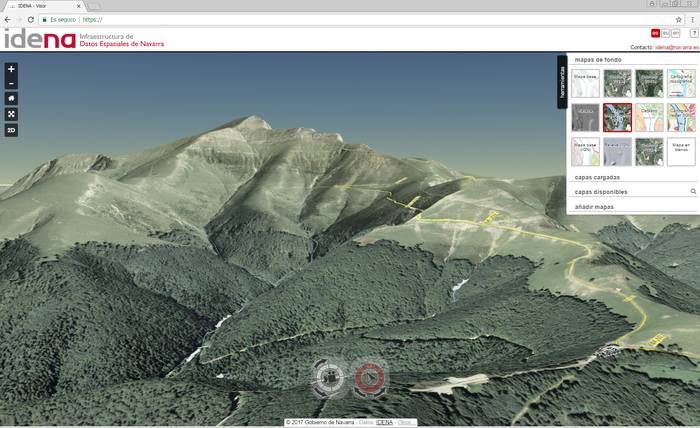Click the Otros attribution link

point(405,422)
